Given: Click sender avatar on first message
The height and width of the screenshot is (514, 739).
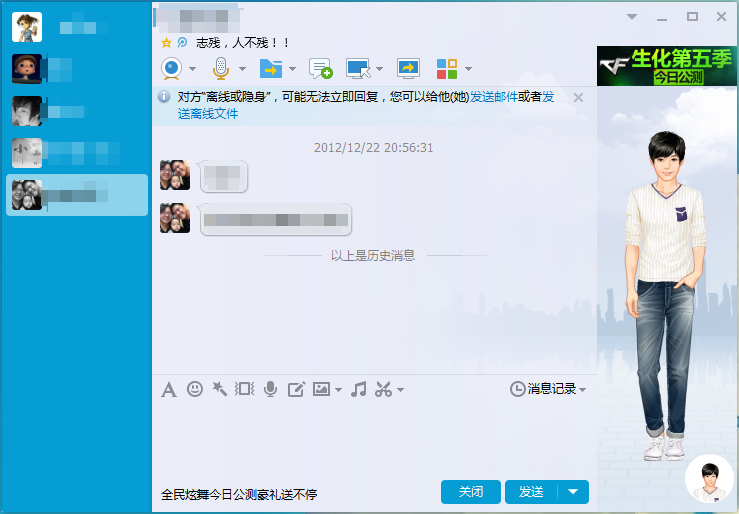Looking at the screenshot, I should 175,175.
